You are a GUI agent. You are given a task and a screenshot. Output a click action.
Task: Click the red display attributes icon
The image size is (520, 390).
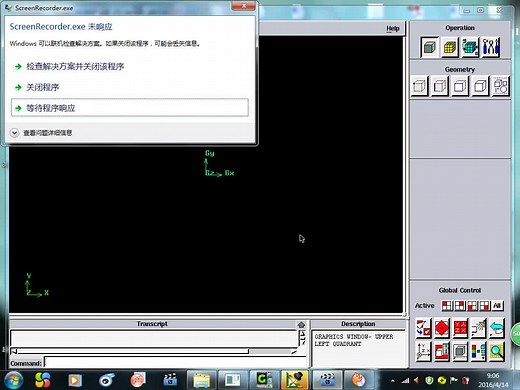point(442,352)
